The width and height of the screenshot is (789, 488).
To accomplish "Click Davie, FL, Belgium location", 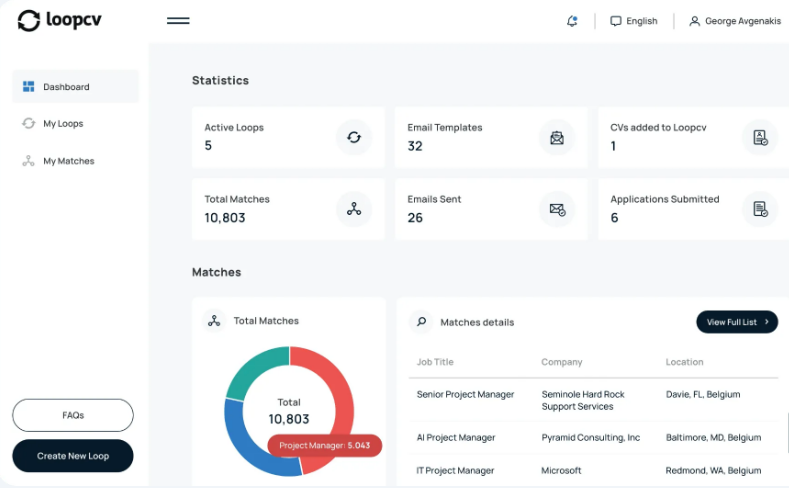I will coord(703,394).
